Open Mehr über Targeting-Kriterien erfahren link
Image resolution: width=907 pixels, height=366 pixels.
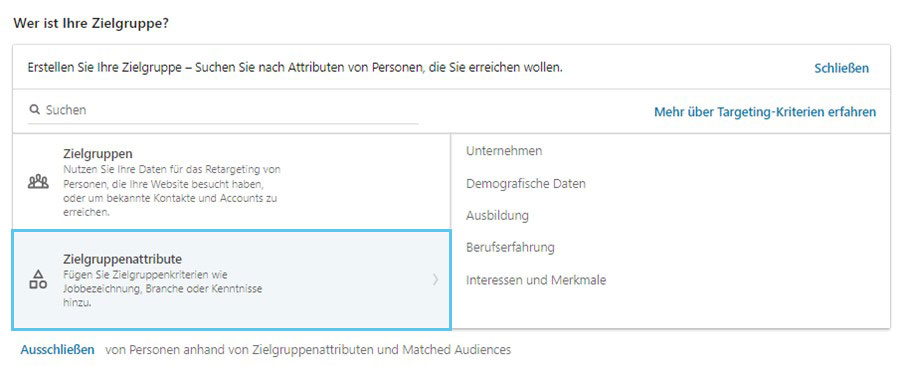765,112
